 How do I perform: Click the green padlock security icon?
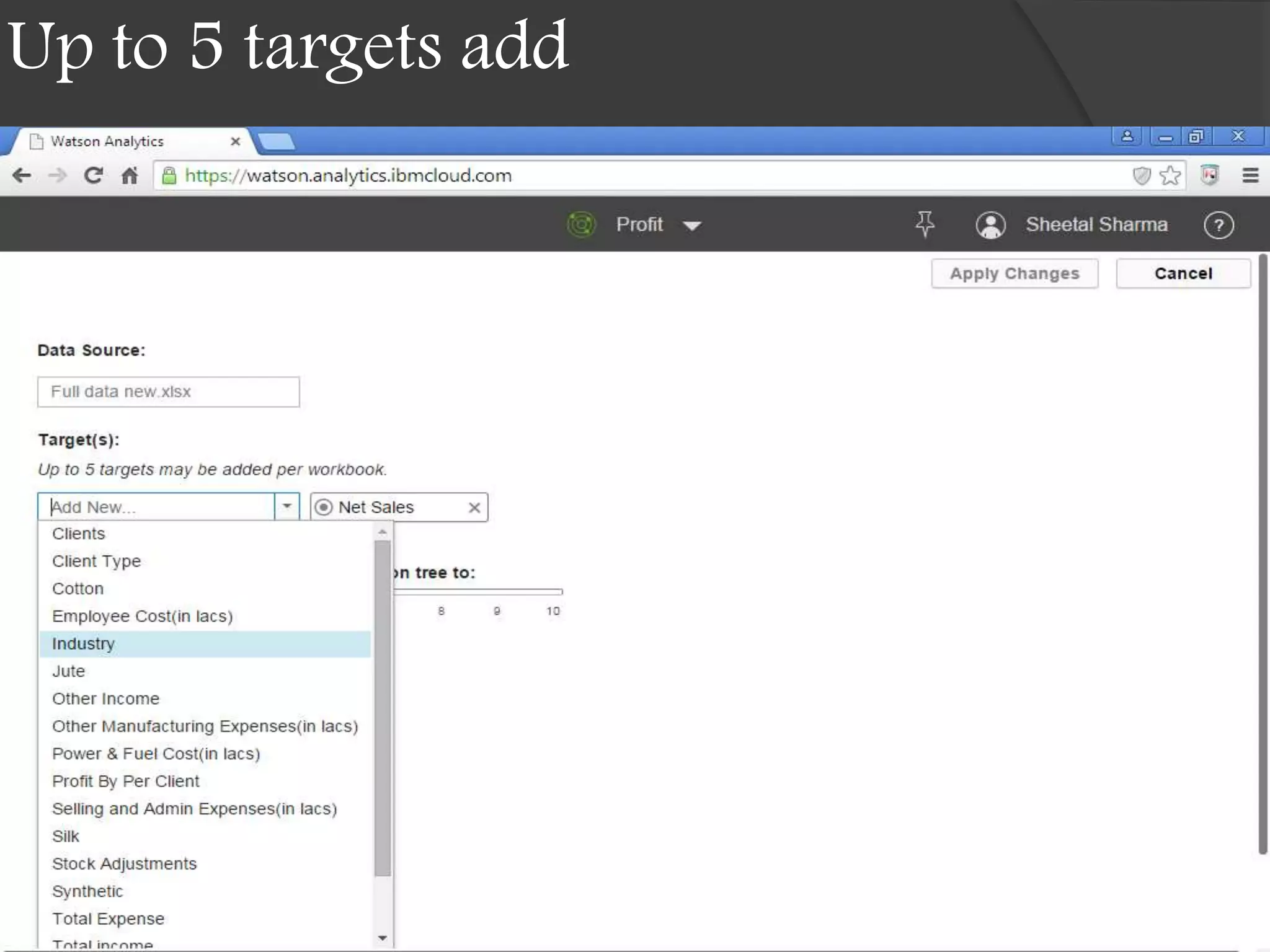coord(169,176)
